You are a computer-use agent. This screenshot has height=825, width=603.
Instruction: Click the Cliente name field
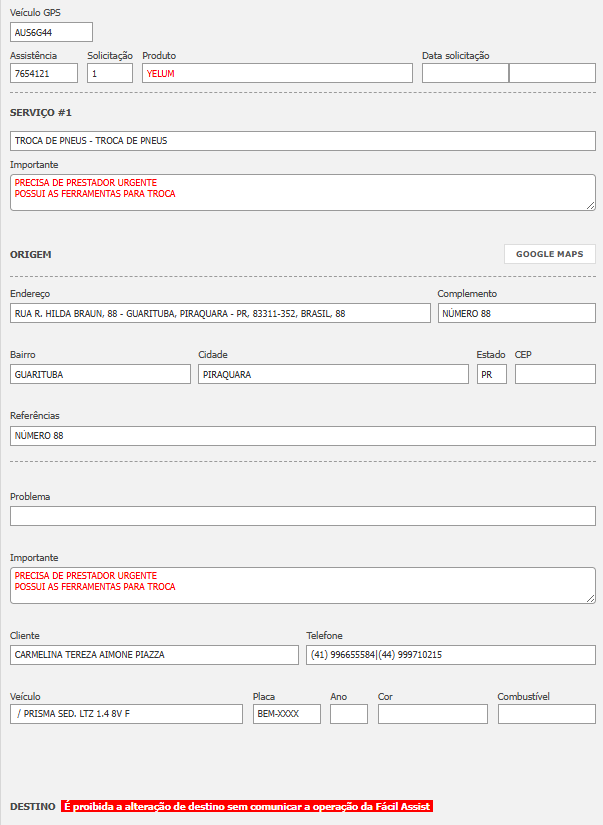pyautogui.click(x=154, y=655)
